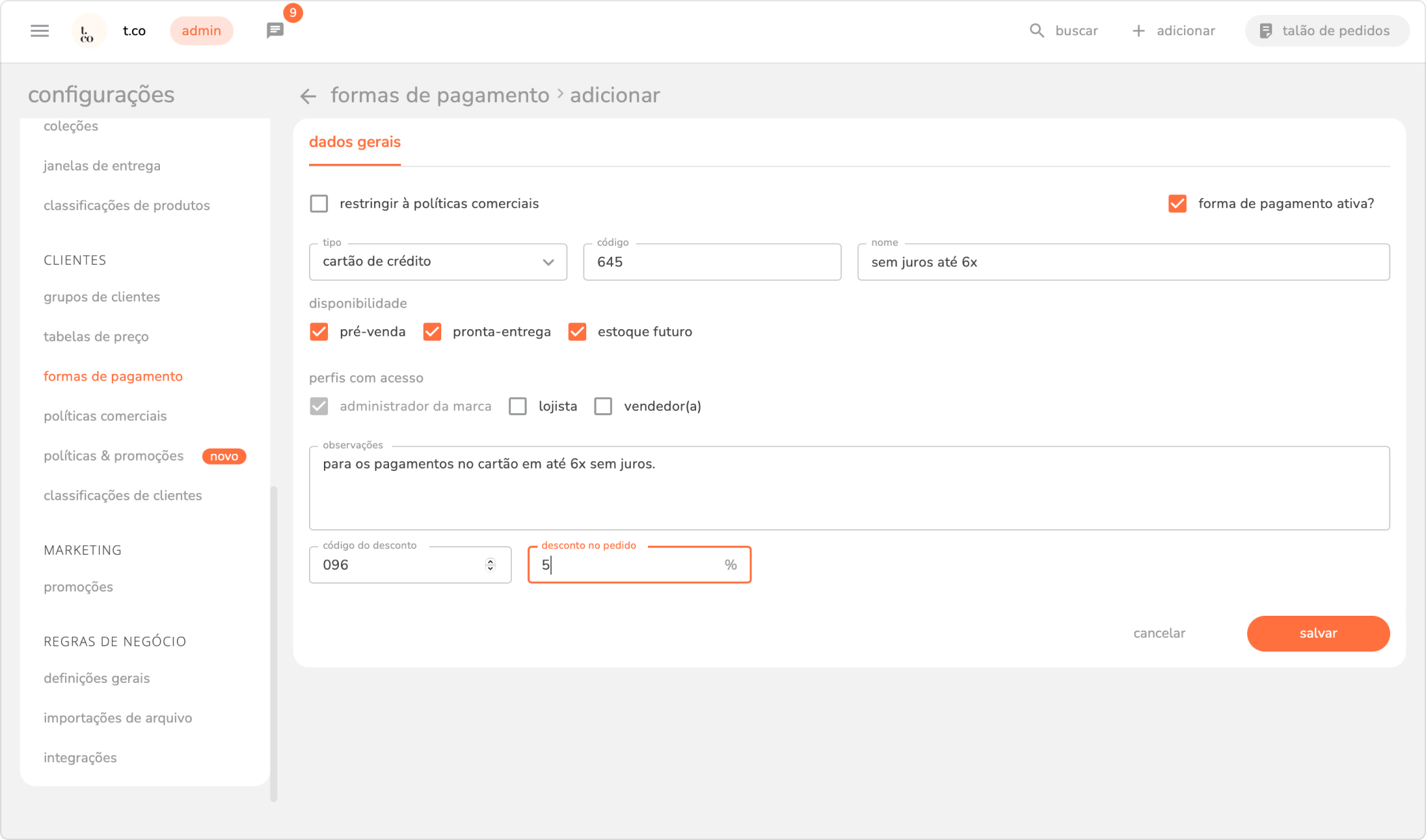Click the sidebar vertical scrollbar
1426x840 pixels.
tap(274, 642)
